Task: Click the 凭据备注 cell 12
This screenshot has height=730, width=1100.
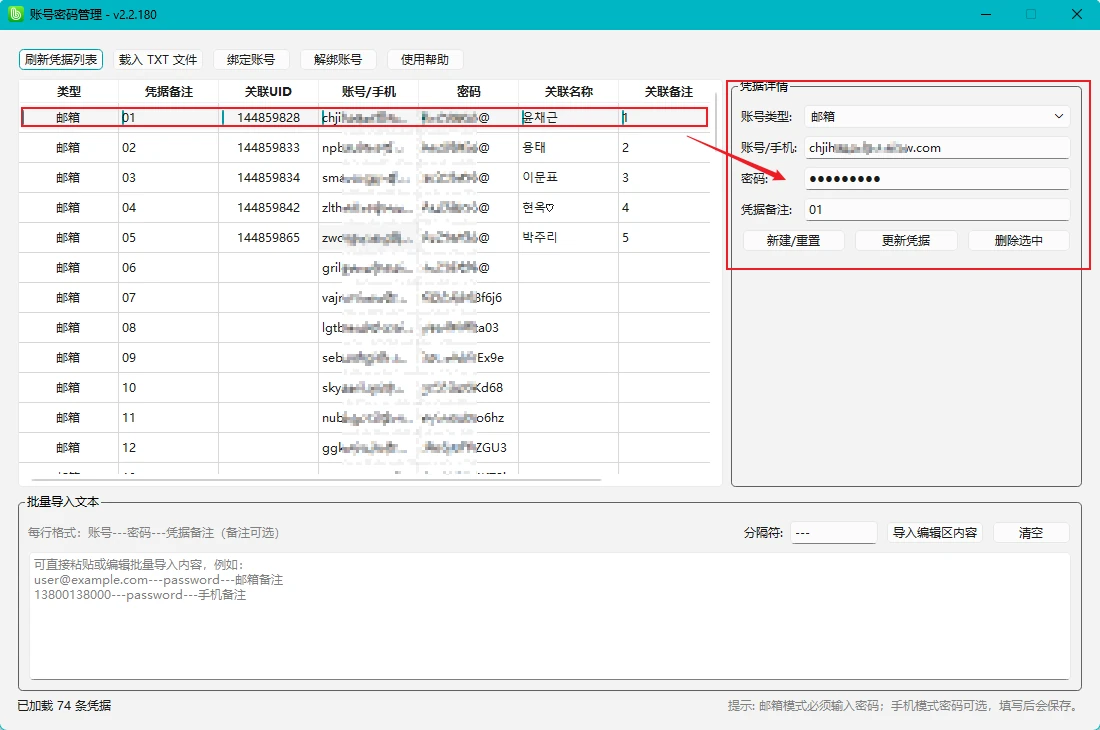Action: (x=168, y=447)
